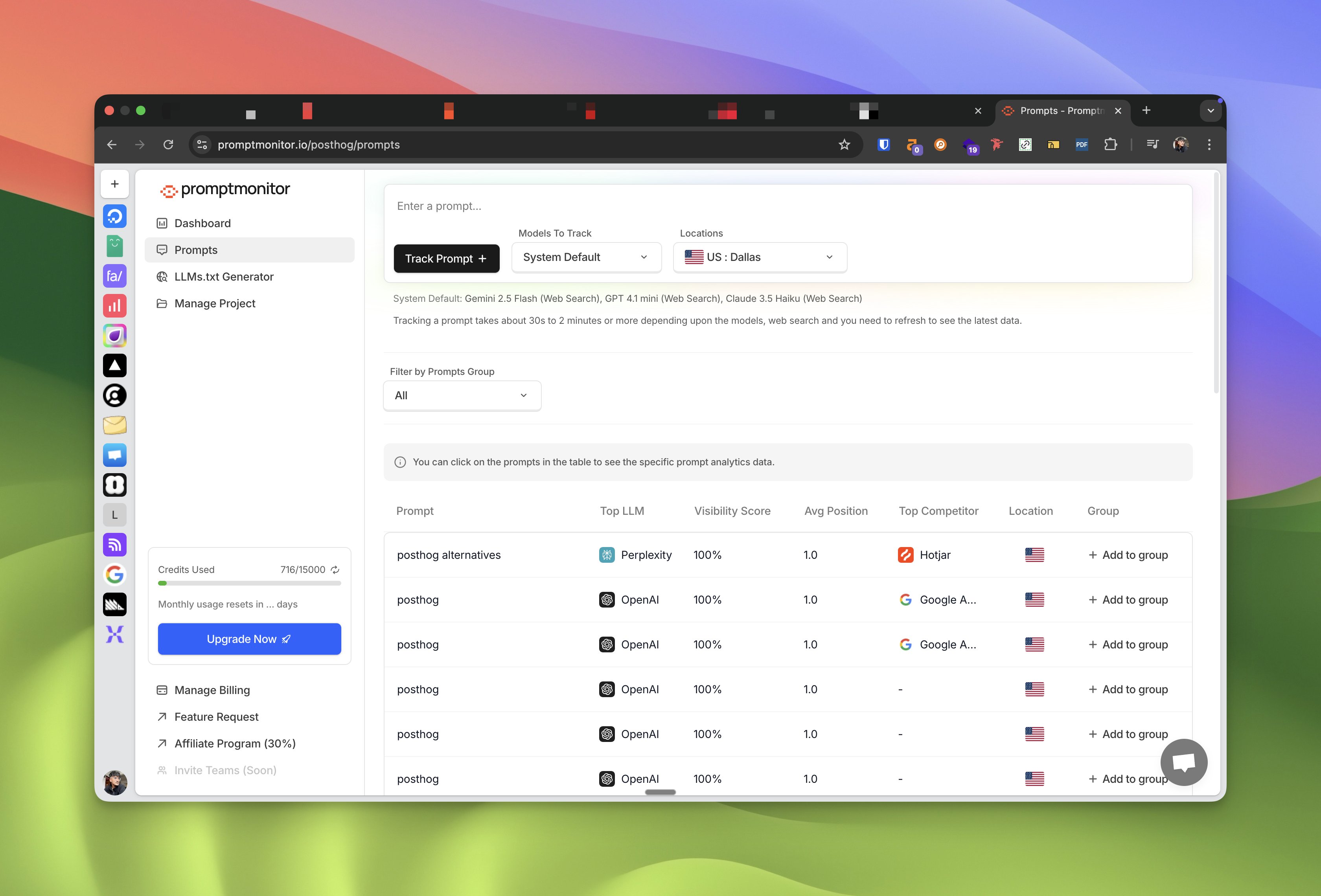Open the posthog alternatives prompt row
The width and height of the screenshot is (1321, 896).
788,555
